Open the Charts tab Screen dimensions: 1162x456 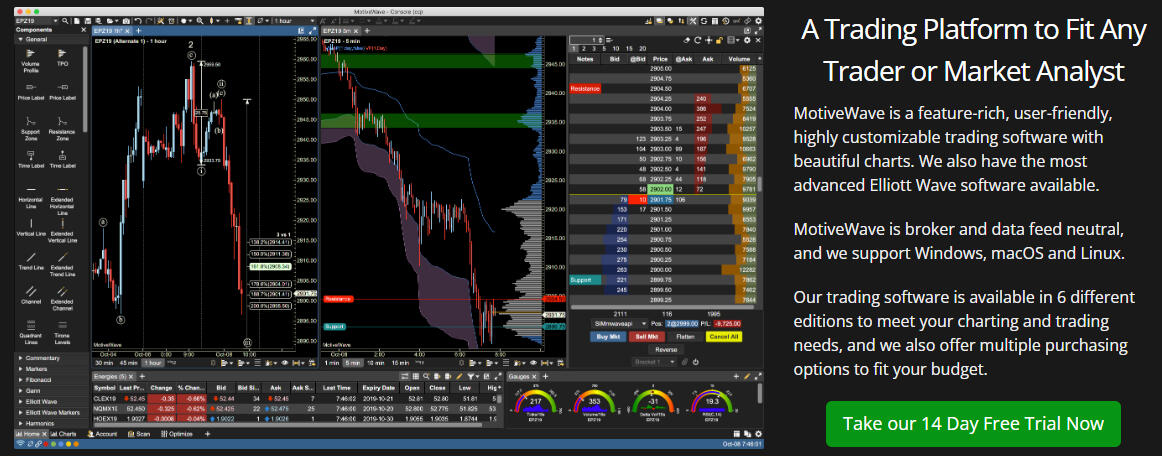pos(63,434)
